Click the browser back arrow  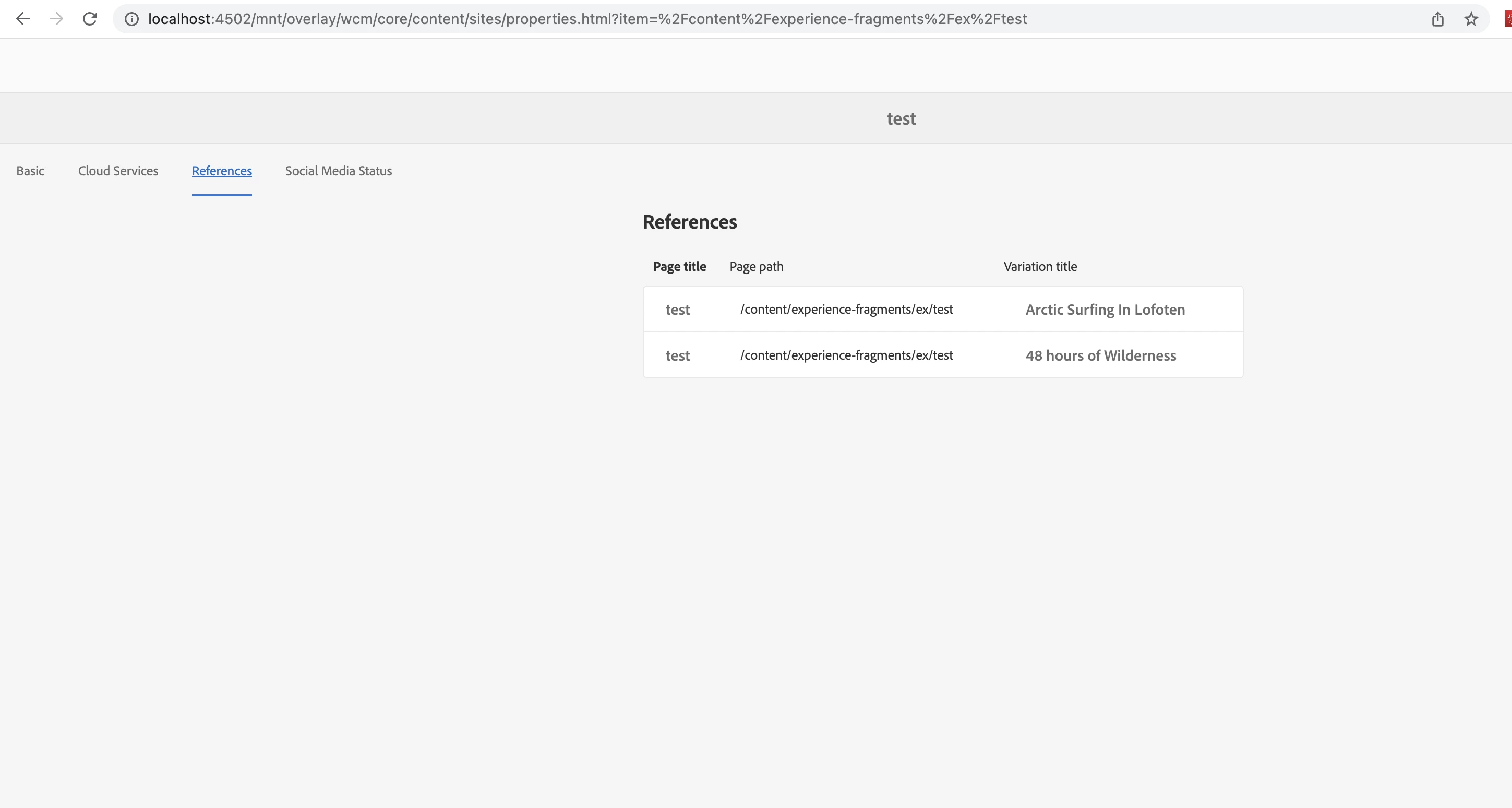[22, 19]
